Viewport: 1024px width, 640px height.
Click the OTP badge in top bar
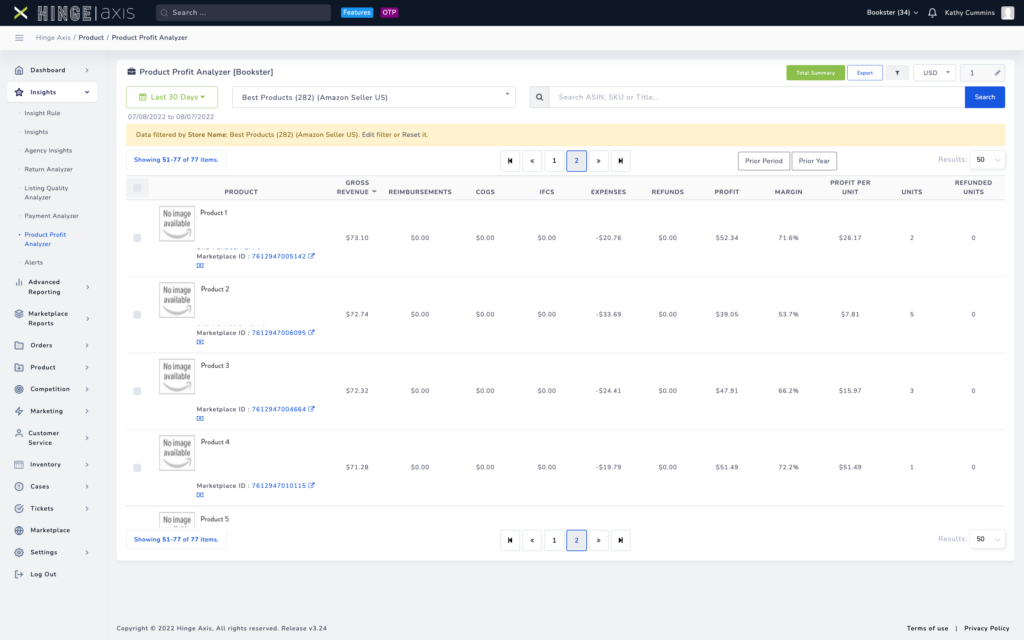click(389, 12)
